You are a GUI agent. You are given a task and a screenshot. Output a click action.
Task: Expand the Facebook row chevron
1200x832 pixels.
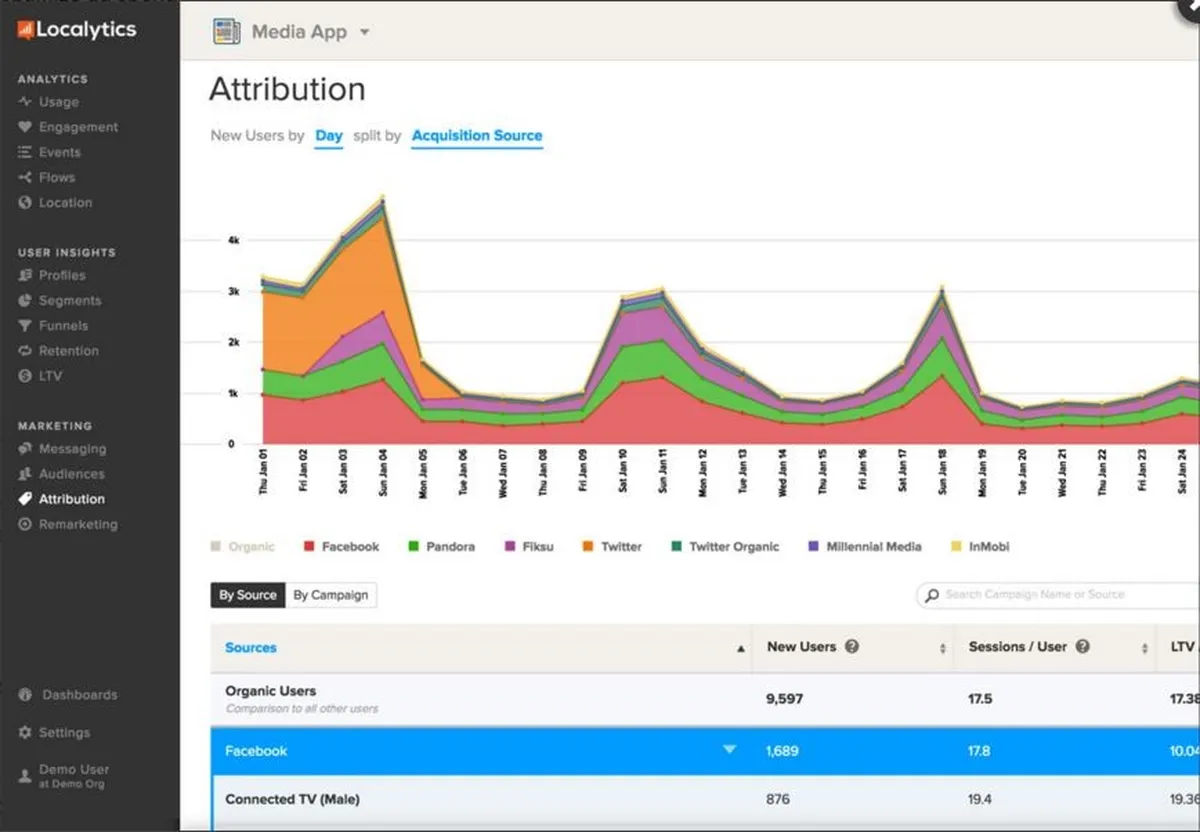tap(729, 750)
